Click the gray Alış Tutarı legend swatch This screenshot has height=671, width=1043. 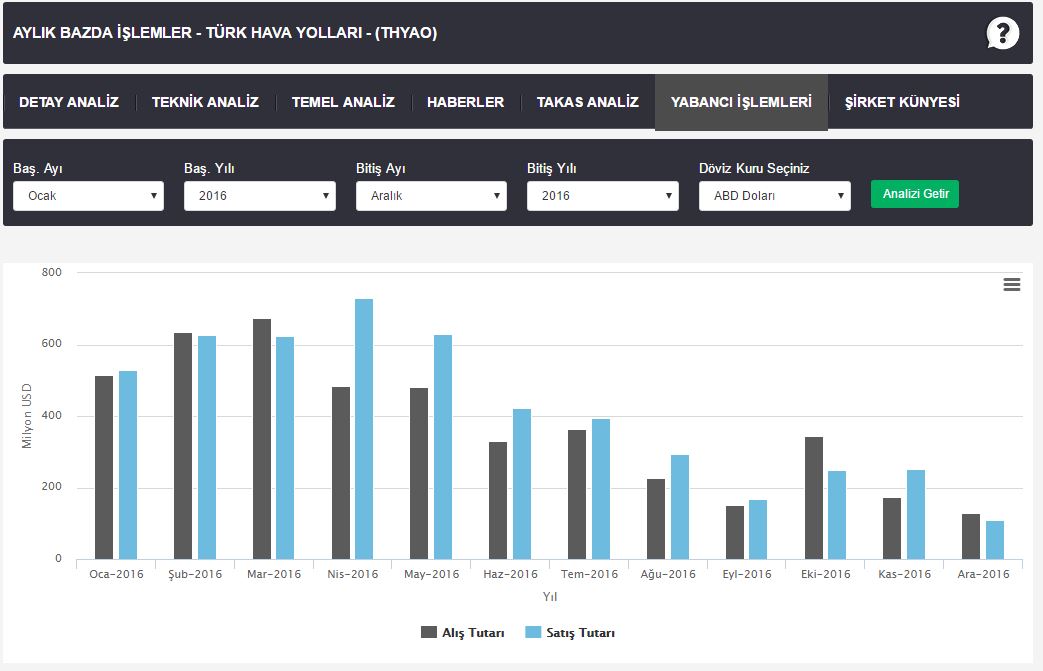[x=428, y=632]
